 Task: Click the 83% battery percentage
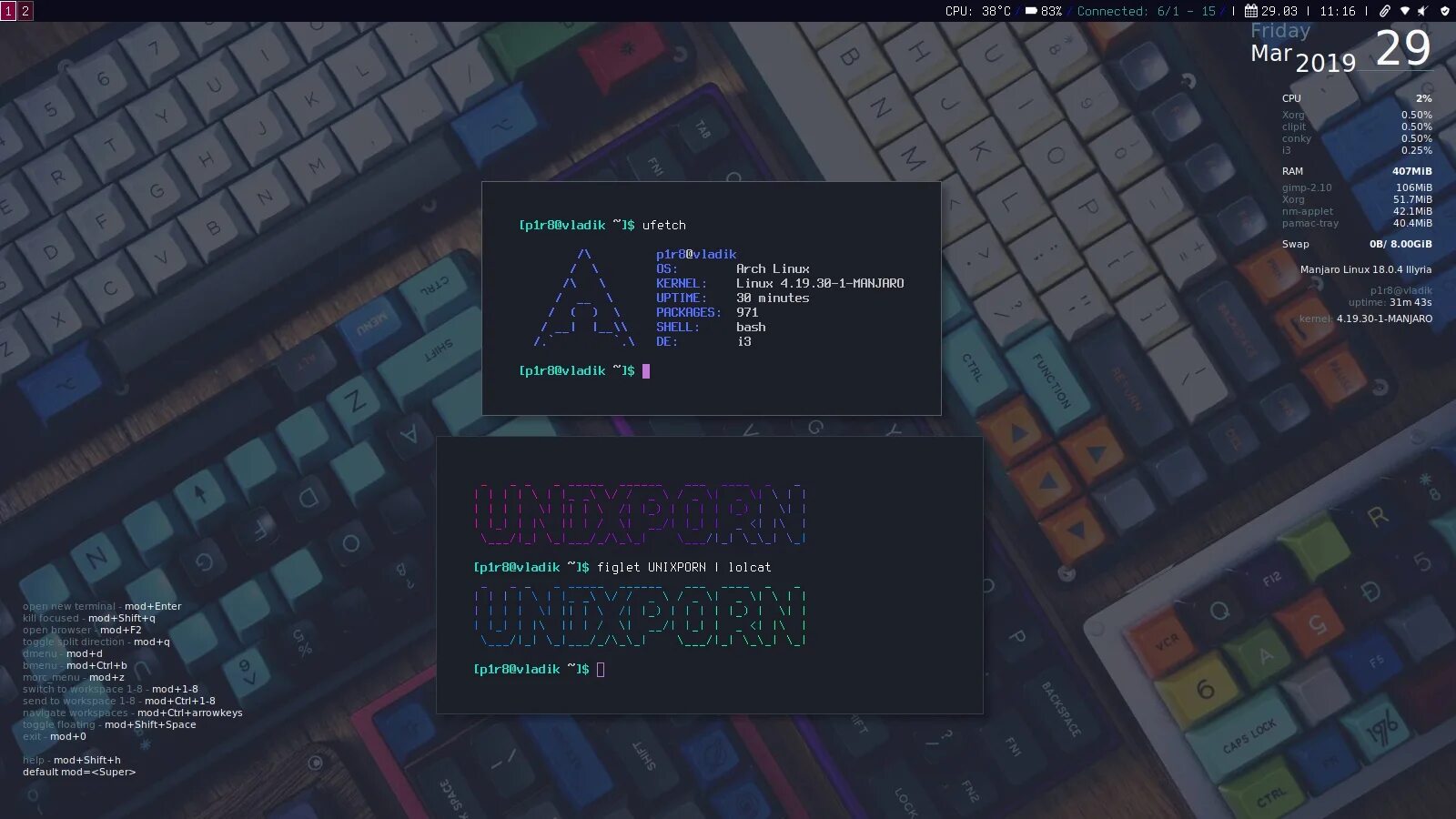coord(1051,11)
